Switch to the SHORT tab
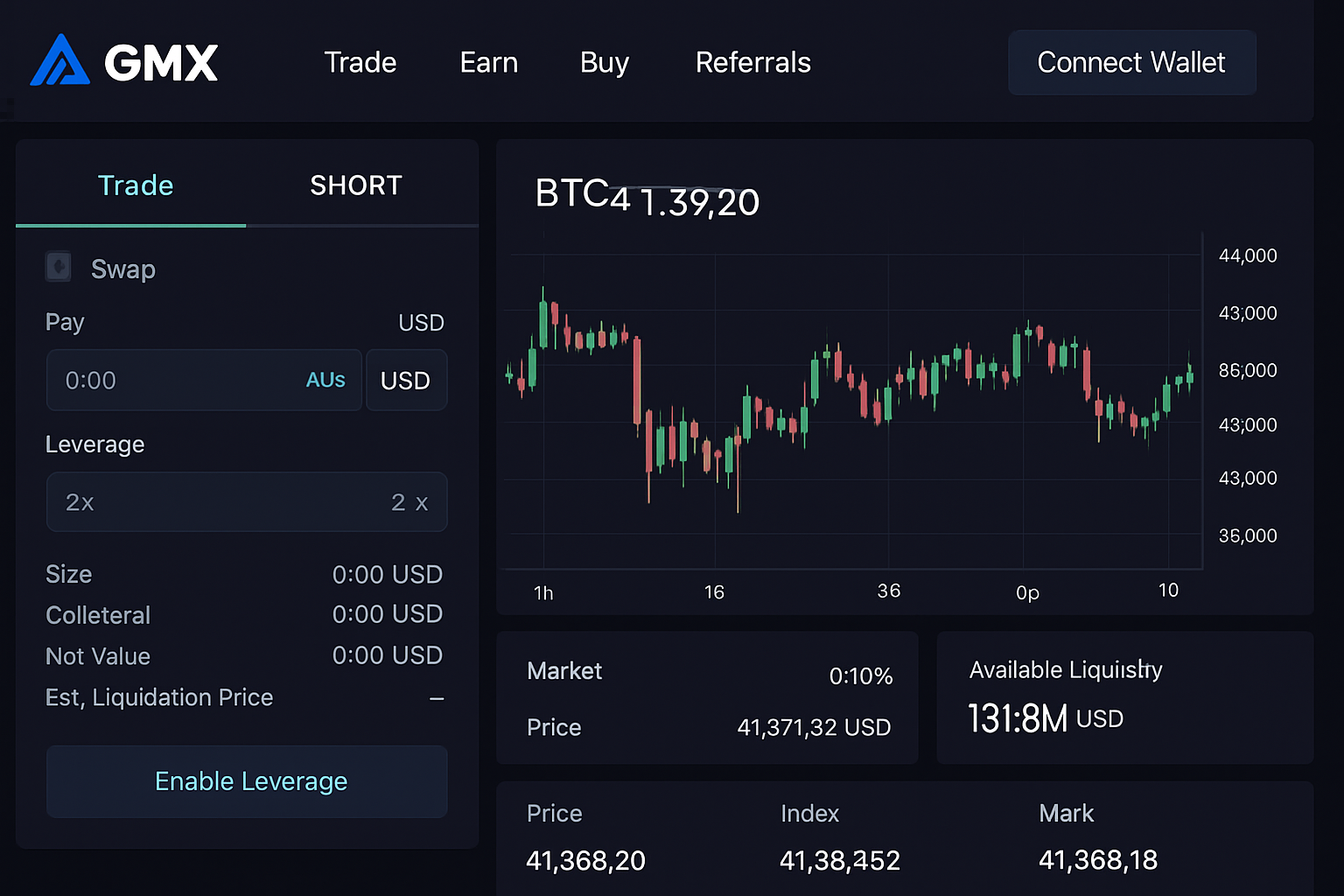 355,185
